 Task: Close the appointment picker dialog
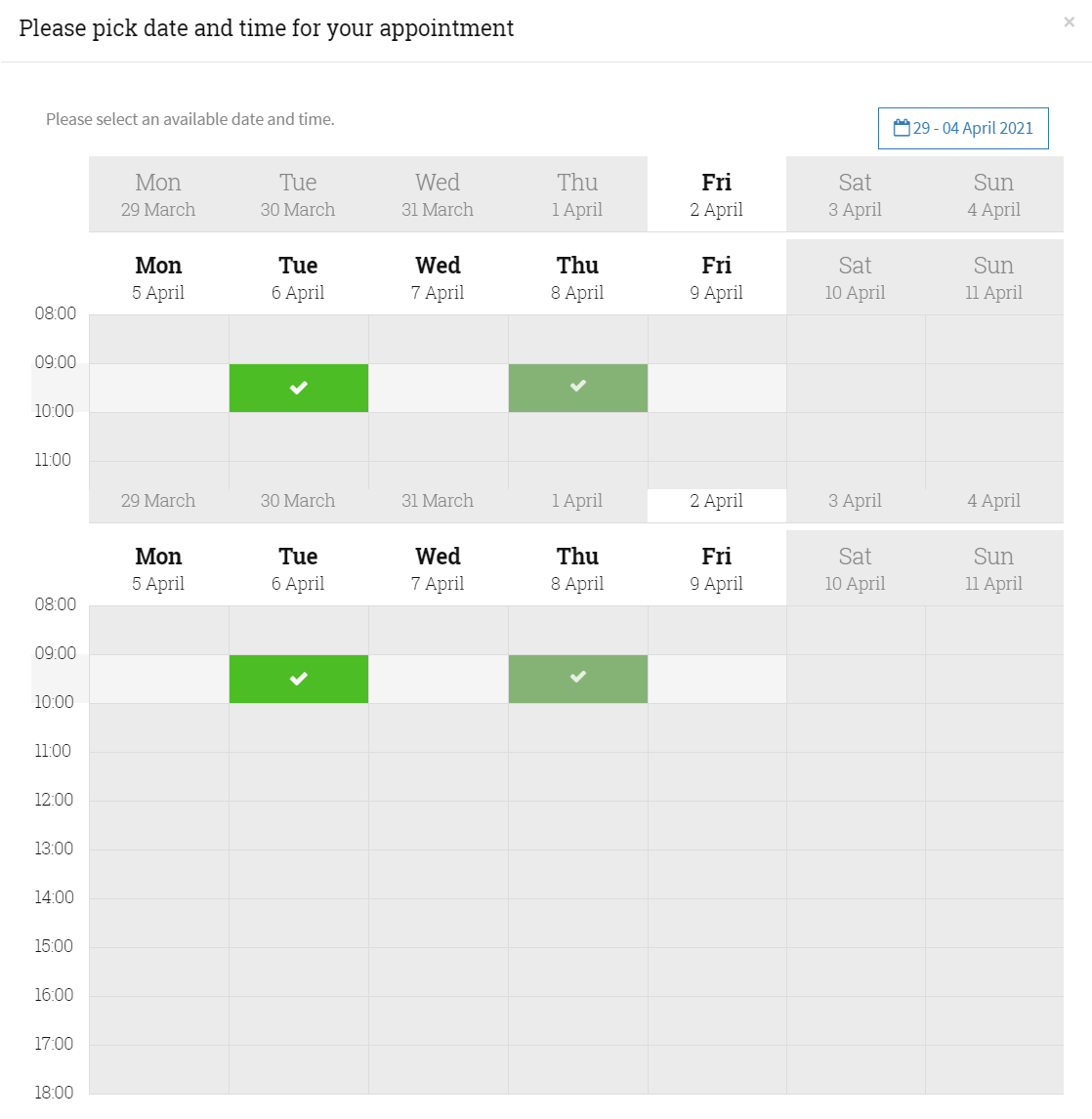1069,22
